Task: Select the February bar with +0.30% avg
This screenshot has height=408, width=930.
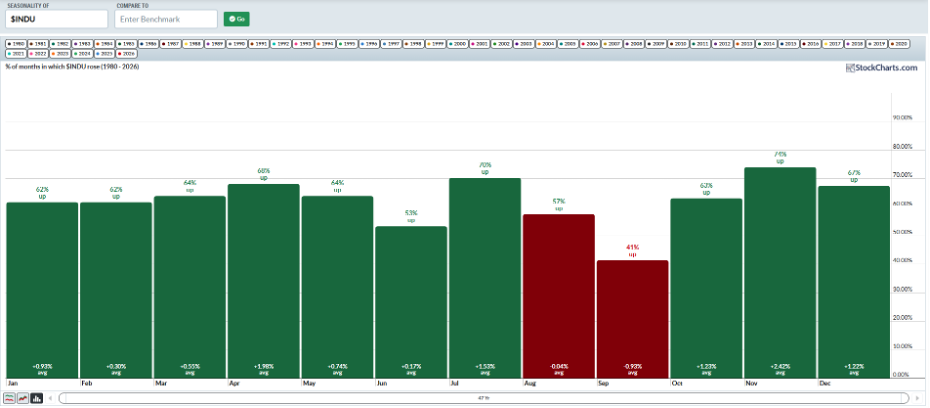Action: 116,291
